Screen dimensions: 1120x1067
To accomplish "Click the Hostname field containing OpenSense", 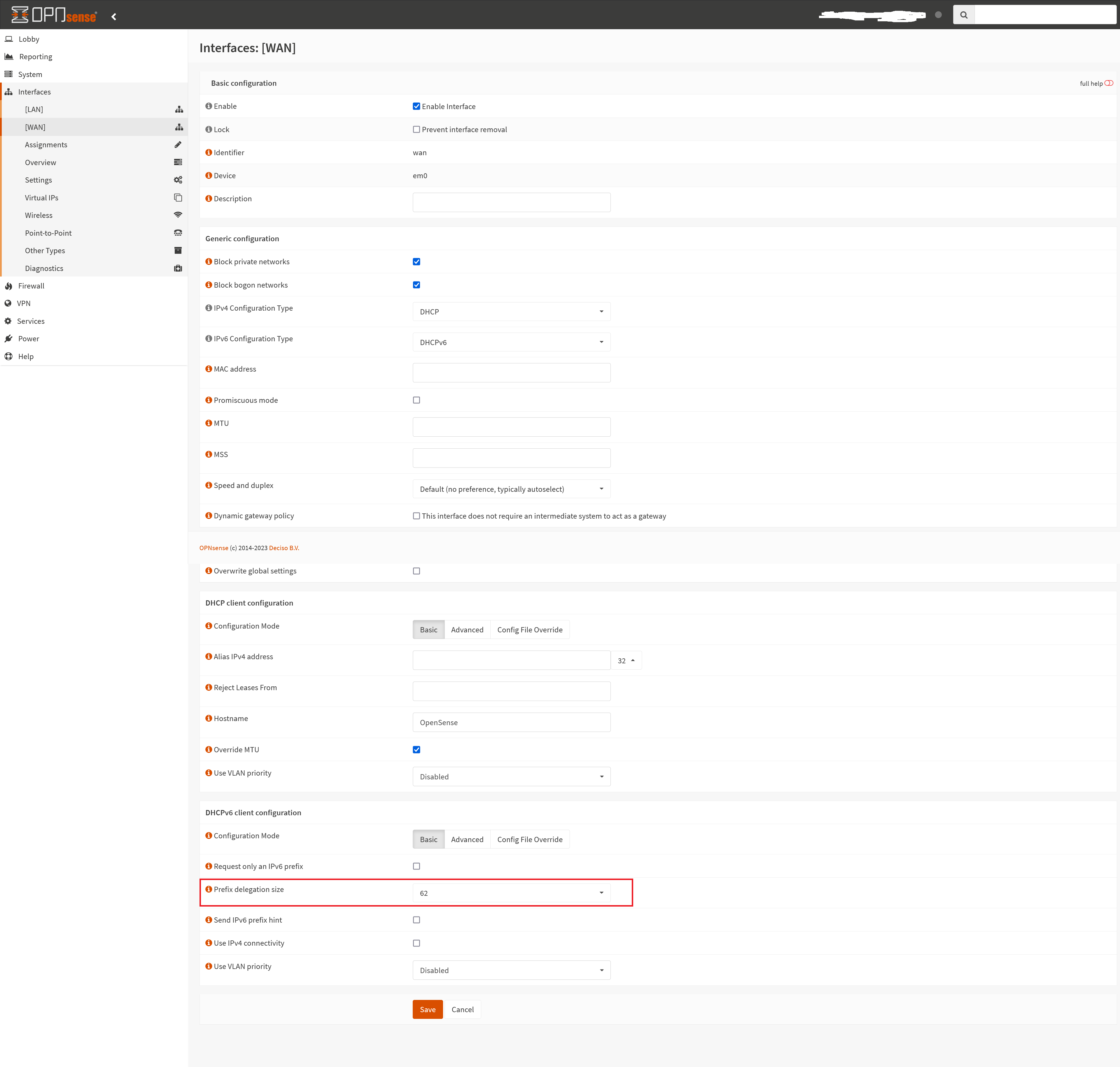I will click(x=511, y=722).
